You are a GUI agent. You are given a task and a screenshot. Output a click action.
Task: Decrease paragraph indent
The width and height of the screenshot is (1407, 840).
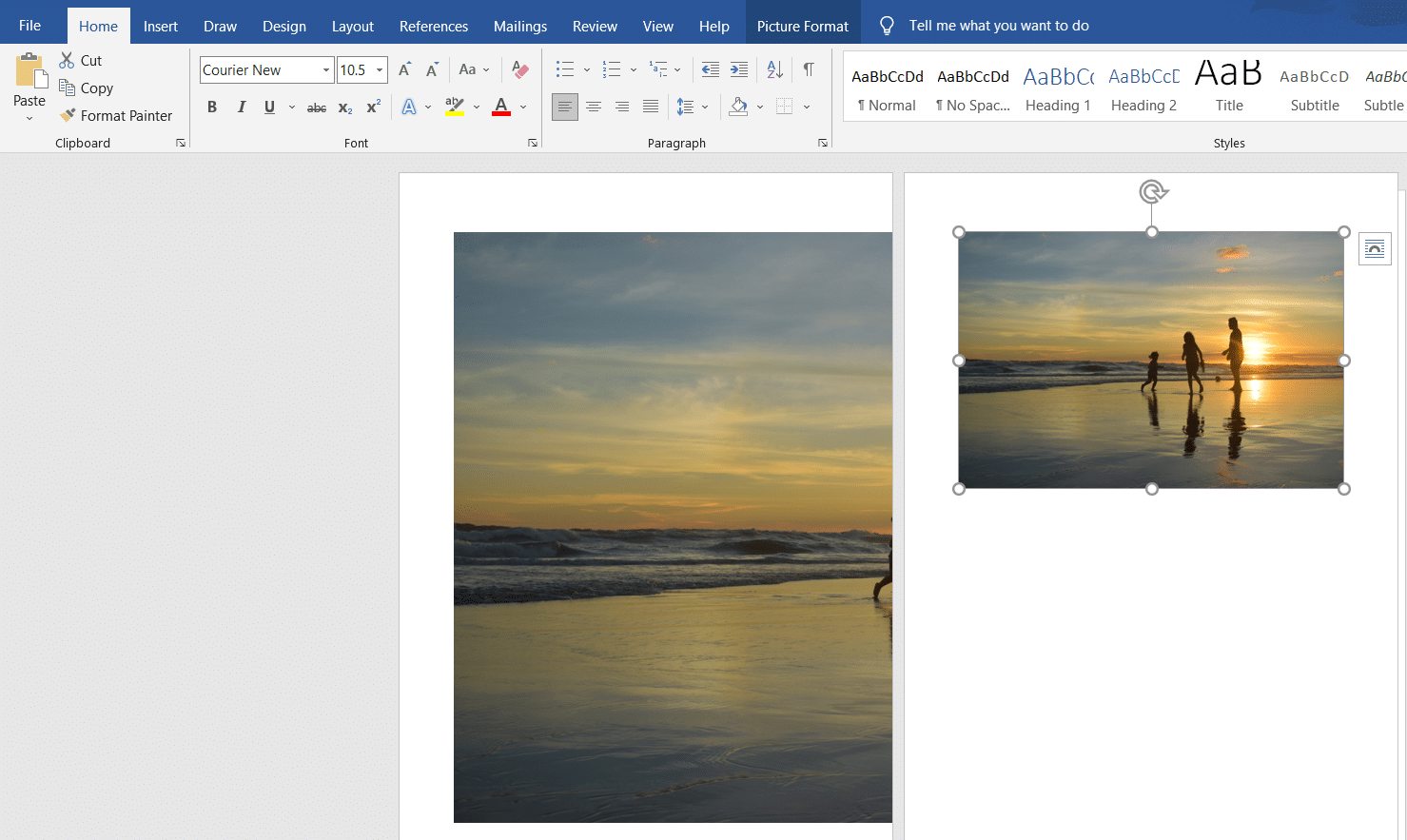pos(710,69)
